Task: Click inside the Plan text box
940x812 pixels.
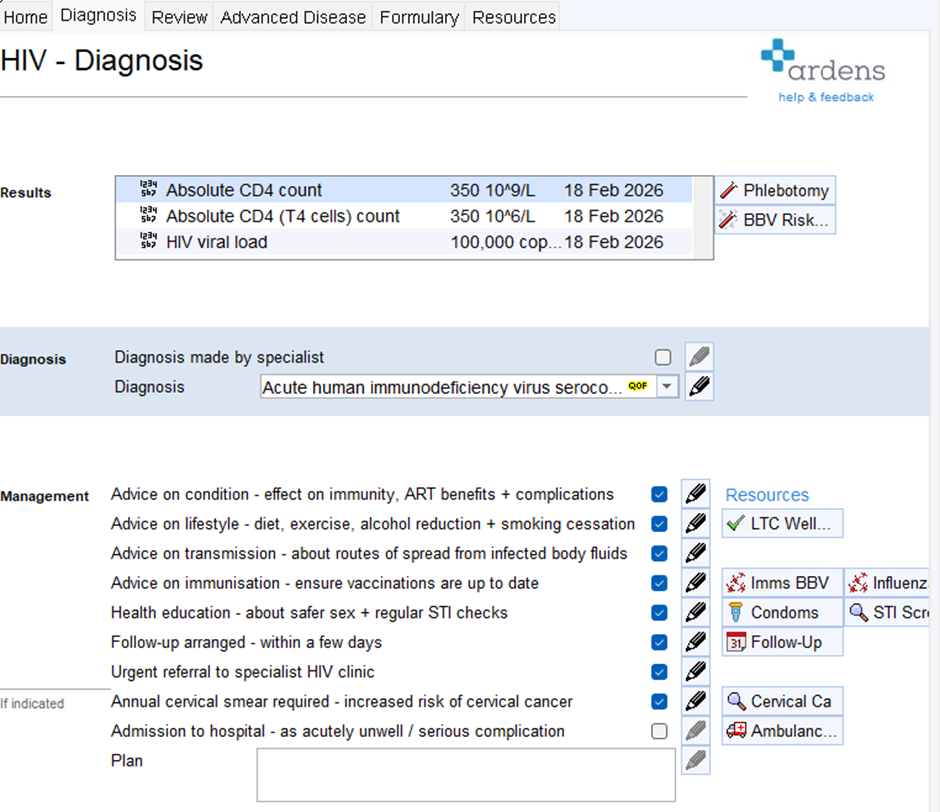Action: (x=466, y=774)
